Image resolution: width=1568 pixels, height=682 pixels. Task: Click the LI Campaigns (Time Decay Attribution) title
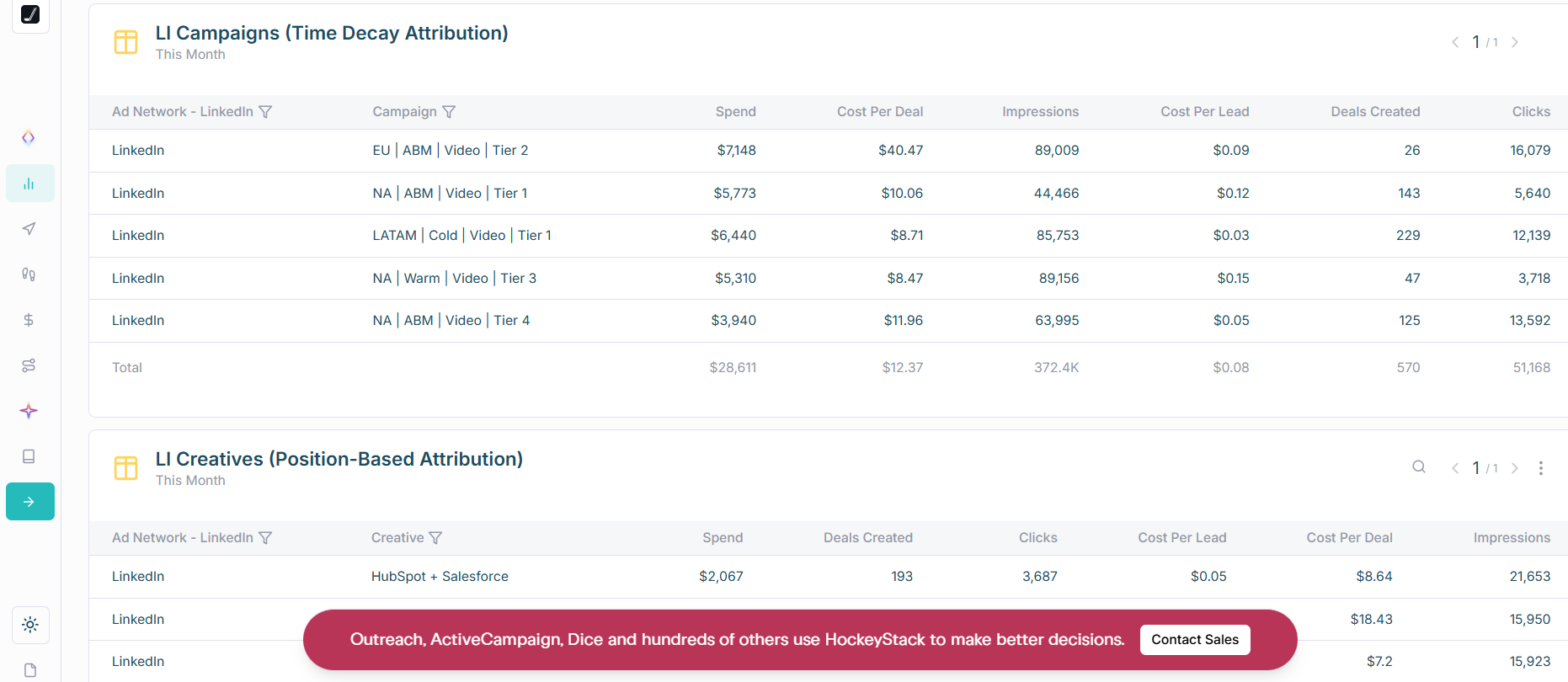click(332, 33)
